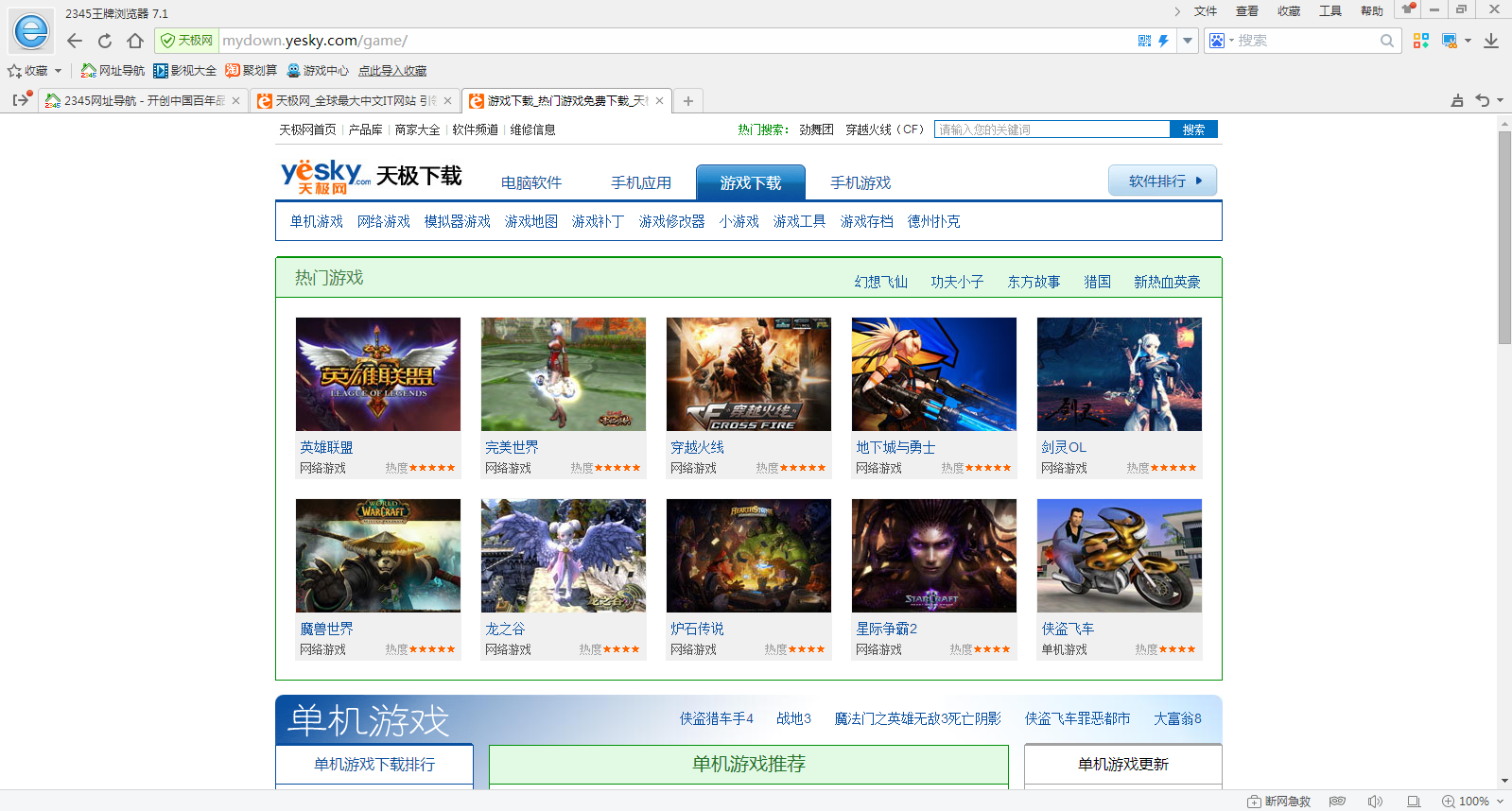Expand the menu bar chevron arrow

[x=1177, y=11]
